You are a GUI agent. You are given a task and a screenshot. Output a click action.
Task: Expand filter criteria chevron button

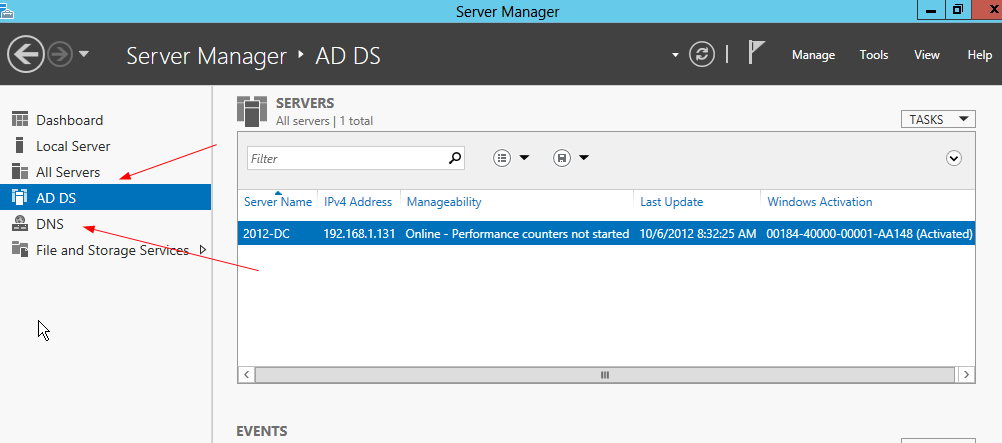pos(954,158)
